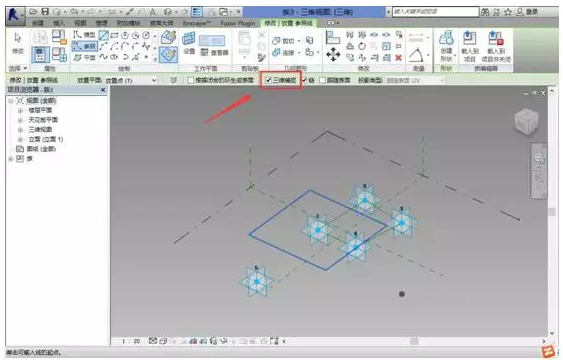
Task: Select 图纸 (全部) sheets in project browser
Action: 41,149
